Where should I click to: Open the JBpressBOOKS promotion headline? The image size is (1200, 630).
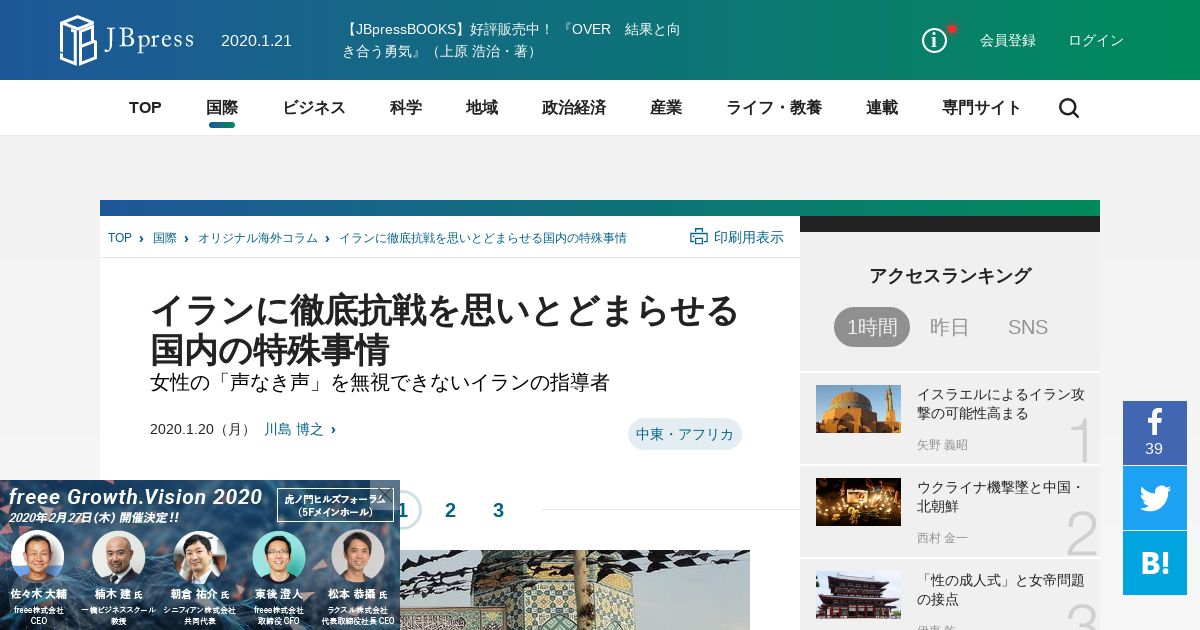pyautogui.click(x=512, y=40)
